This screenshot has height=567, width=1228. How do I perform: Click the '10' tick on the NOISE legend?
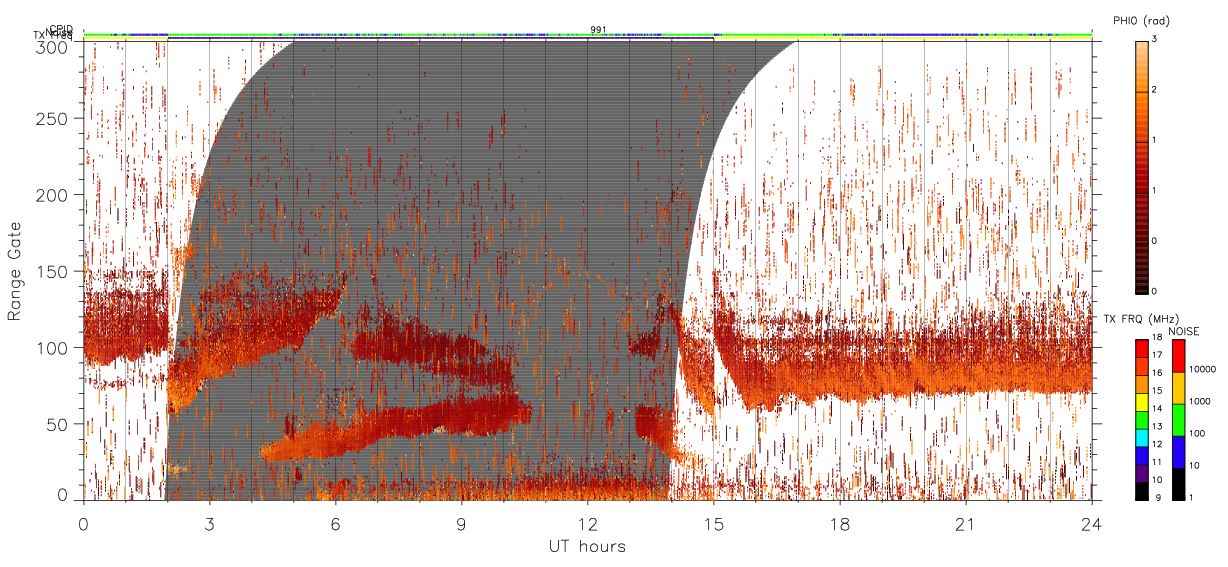(1194, 465)
